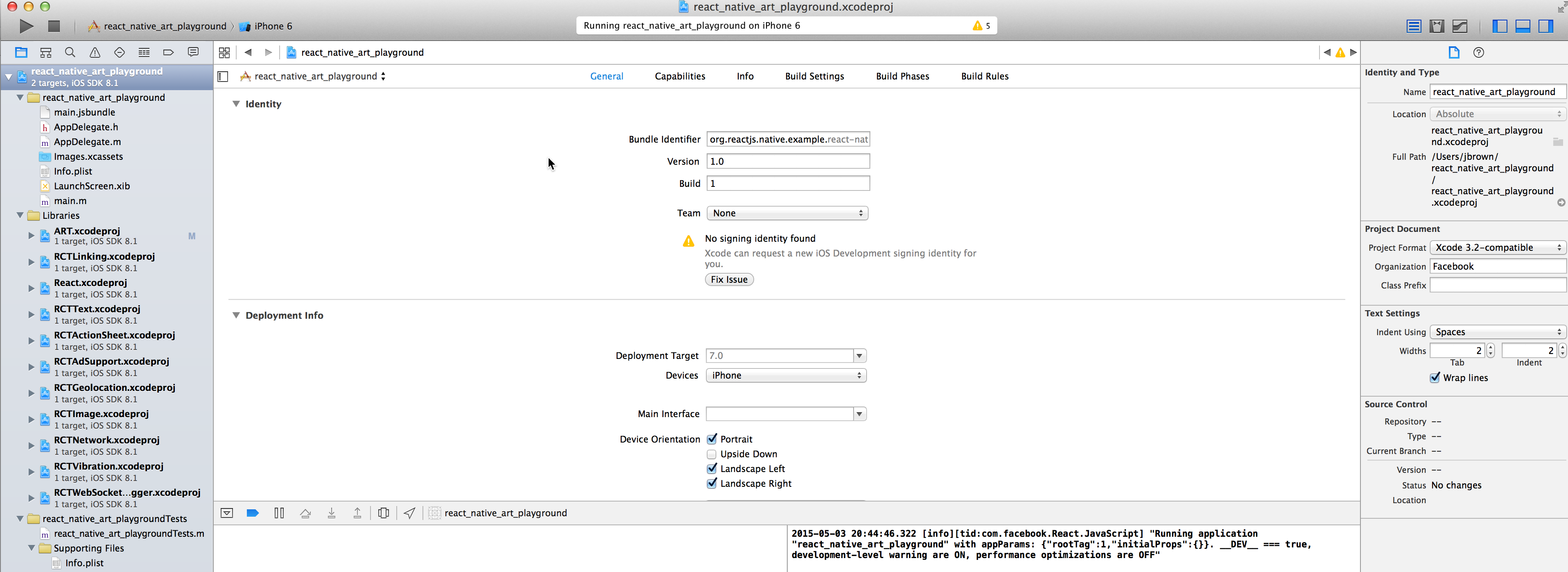Viewport: 1568px width, 572px height.
Task: Enable Upside Down device orientation
Action: (x=712, y=454)
